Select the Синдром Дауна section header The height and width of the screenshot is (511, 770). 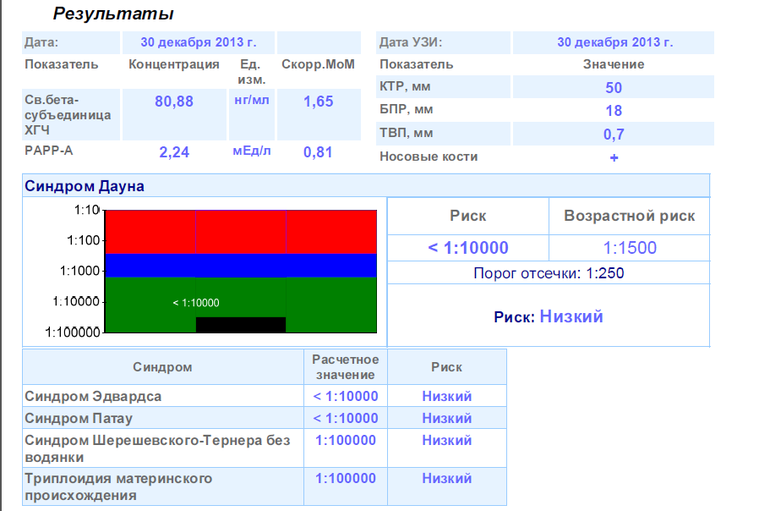pos(85,186)
